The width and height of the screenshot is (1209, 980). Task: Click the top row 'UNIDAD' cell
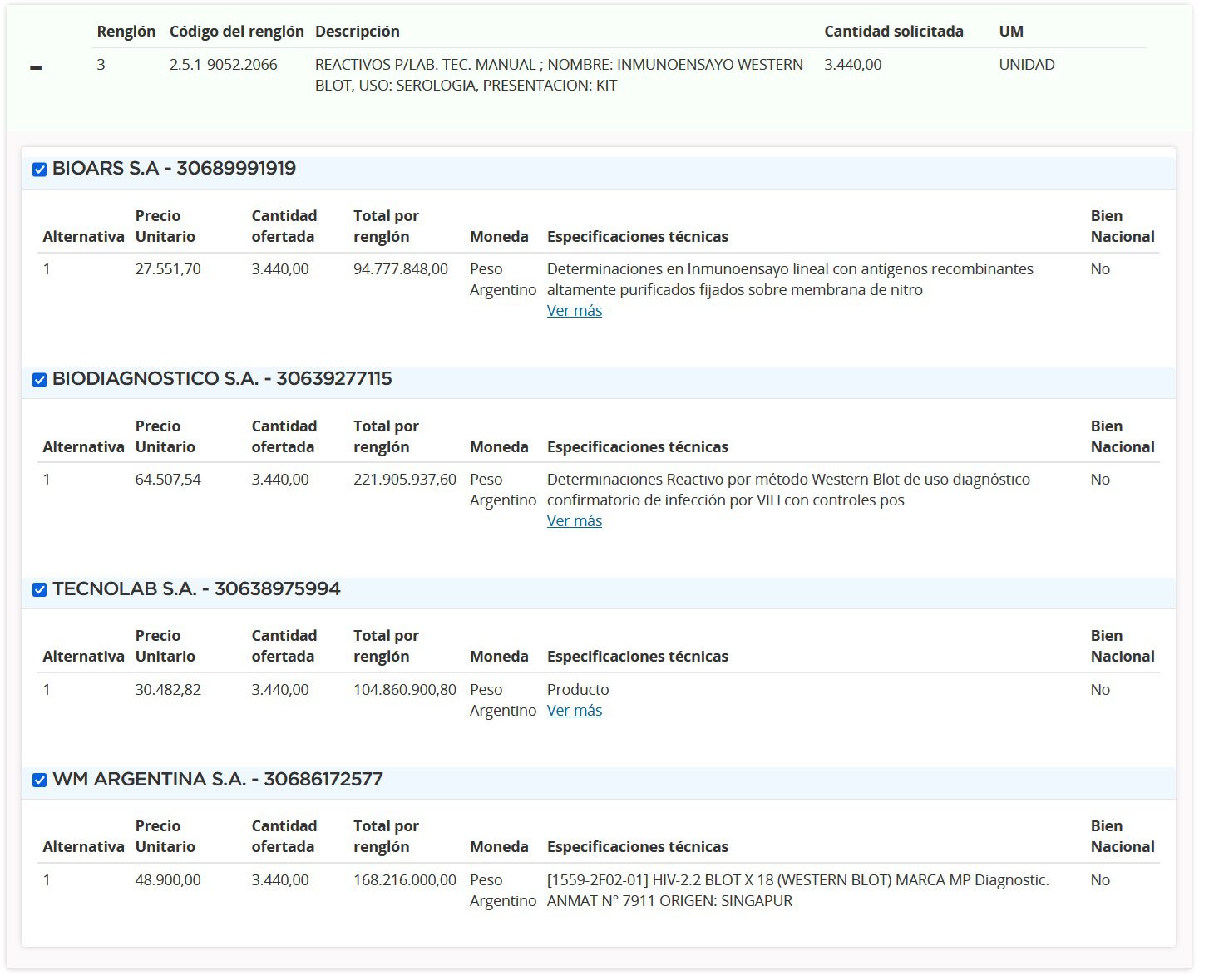point(1026,65)
